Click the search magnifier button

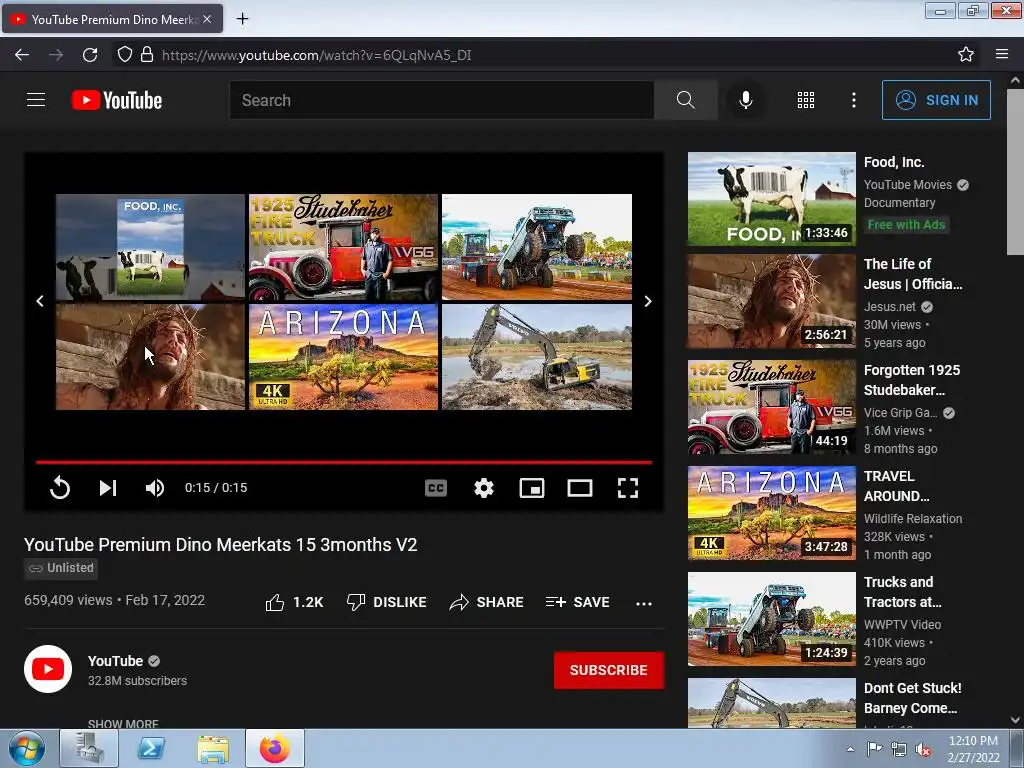coord(685,100)
